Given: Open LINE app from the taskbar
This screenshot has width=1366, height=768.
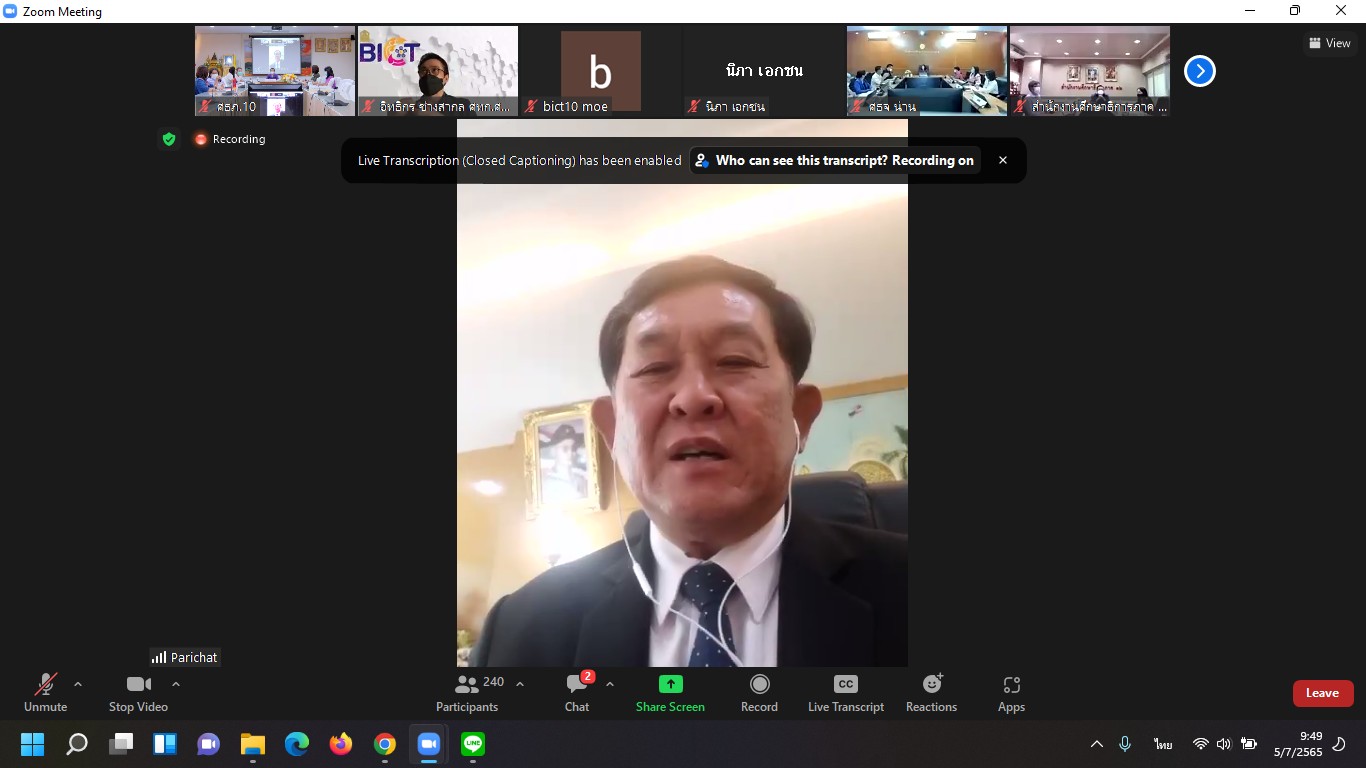Looking at the screenshot, I should coord(473,744).
